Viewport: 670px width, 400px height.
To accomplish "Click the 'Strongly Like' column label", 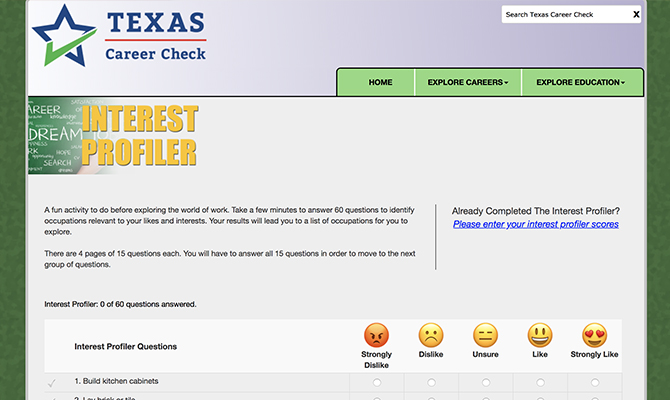I will point(594,354).
